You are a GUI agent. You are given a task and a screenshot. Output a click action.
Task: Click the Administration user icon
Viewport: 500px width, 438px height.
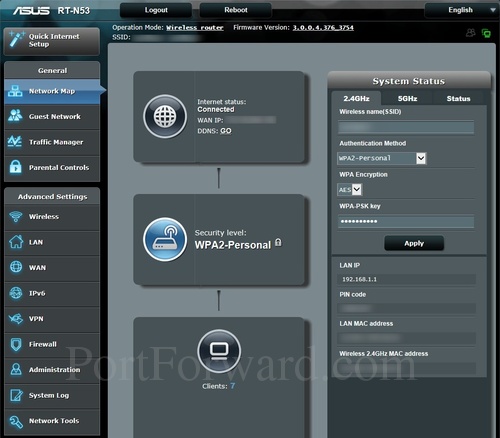click(16, 369)
